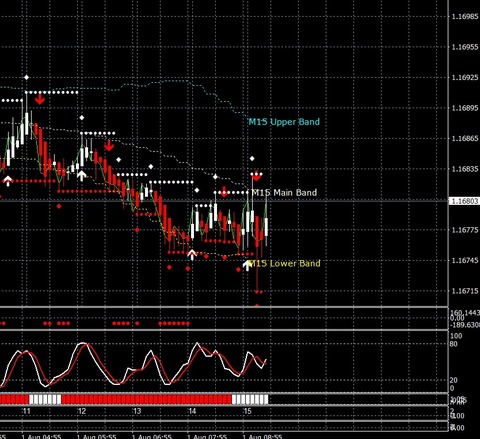Click the hour 13 time marker
480x439 pixels.
[137, 411]
